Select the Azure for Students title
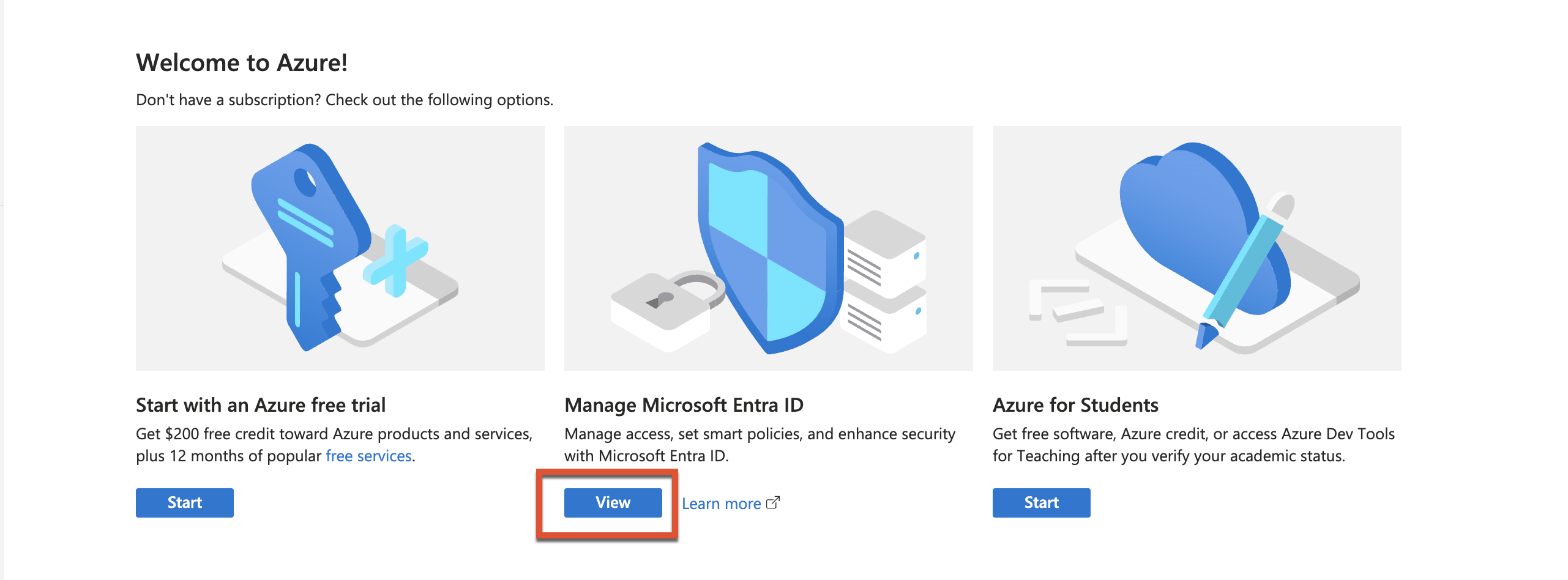 [1076, 404]
